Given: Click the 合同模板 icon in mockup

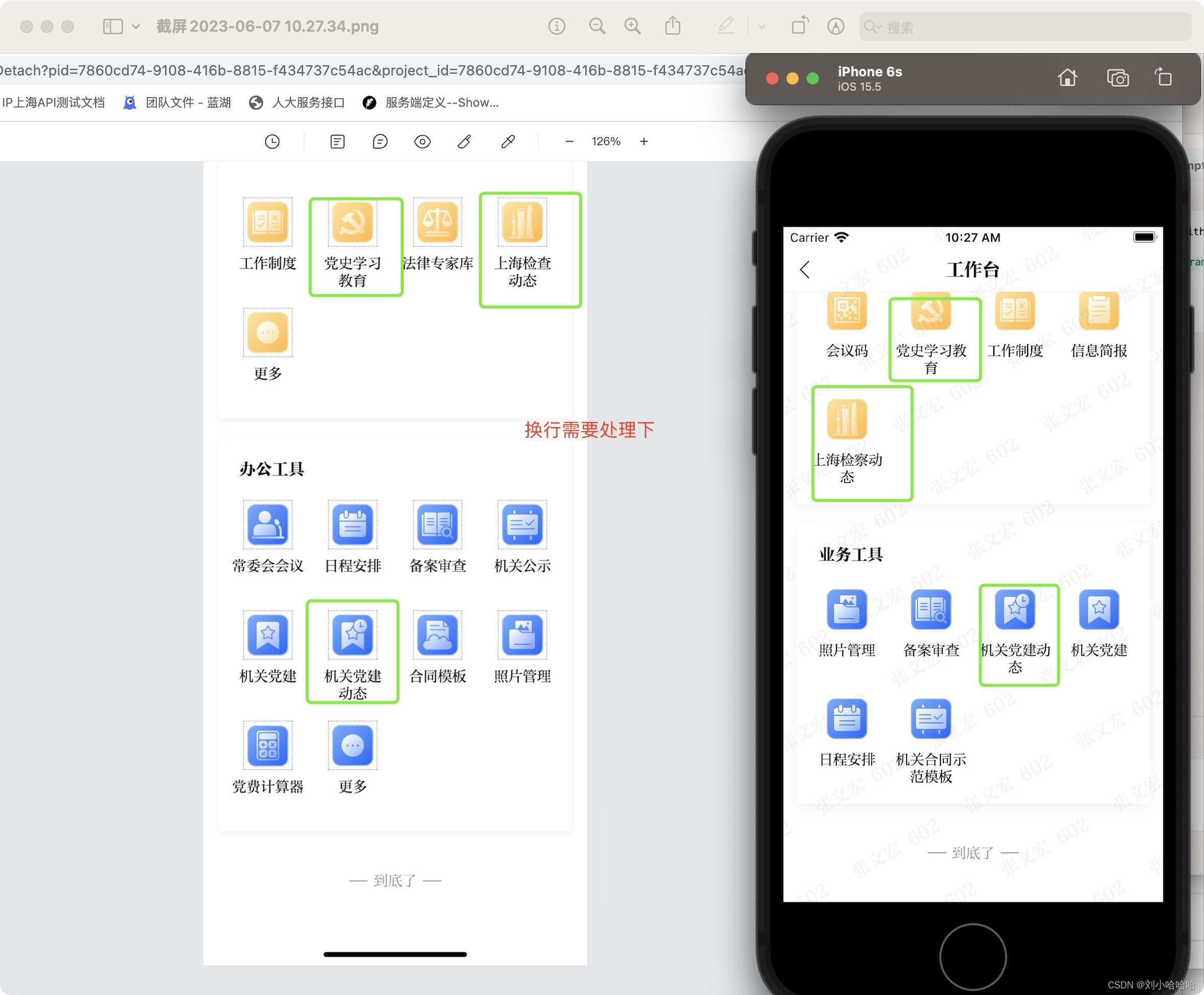Looking at the screenshot, I should (437, 635).
